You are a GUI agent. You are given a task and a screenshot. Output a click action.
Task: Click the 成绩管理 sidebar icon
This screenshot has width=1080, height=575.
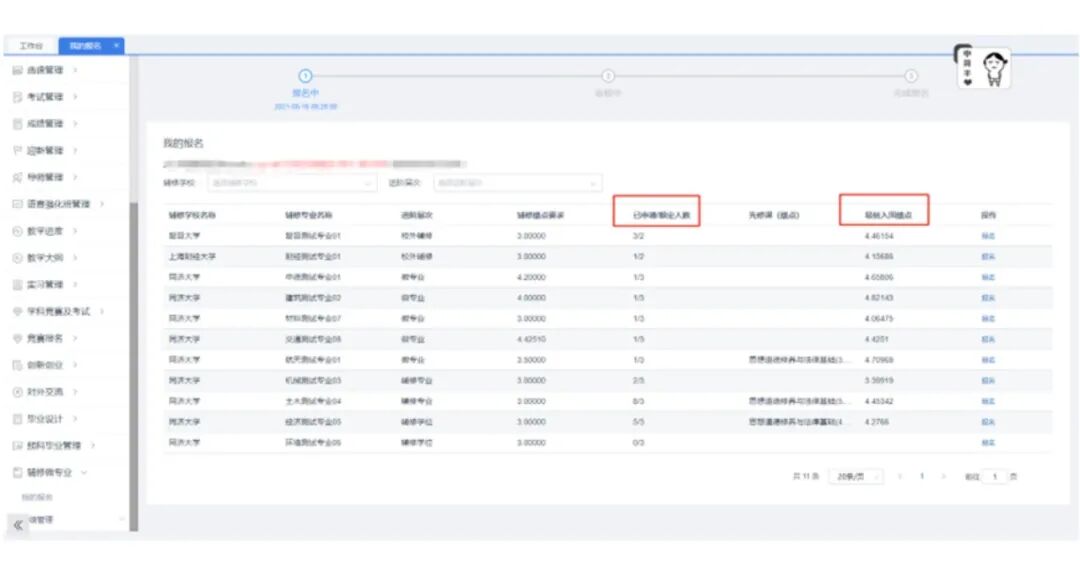[18, 124]
